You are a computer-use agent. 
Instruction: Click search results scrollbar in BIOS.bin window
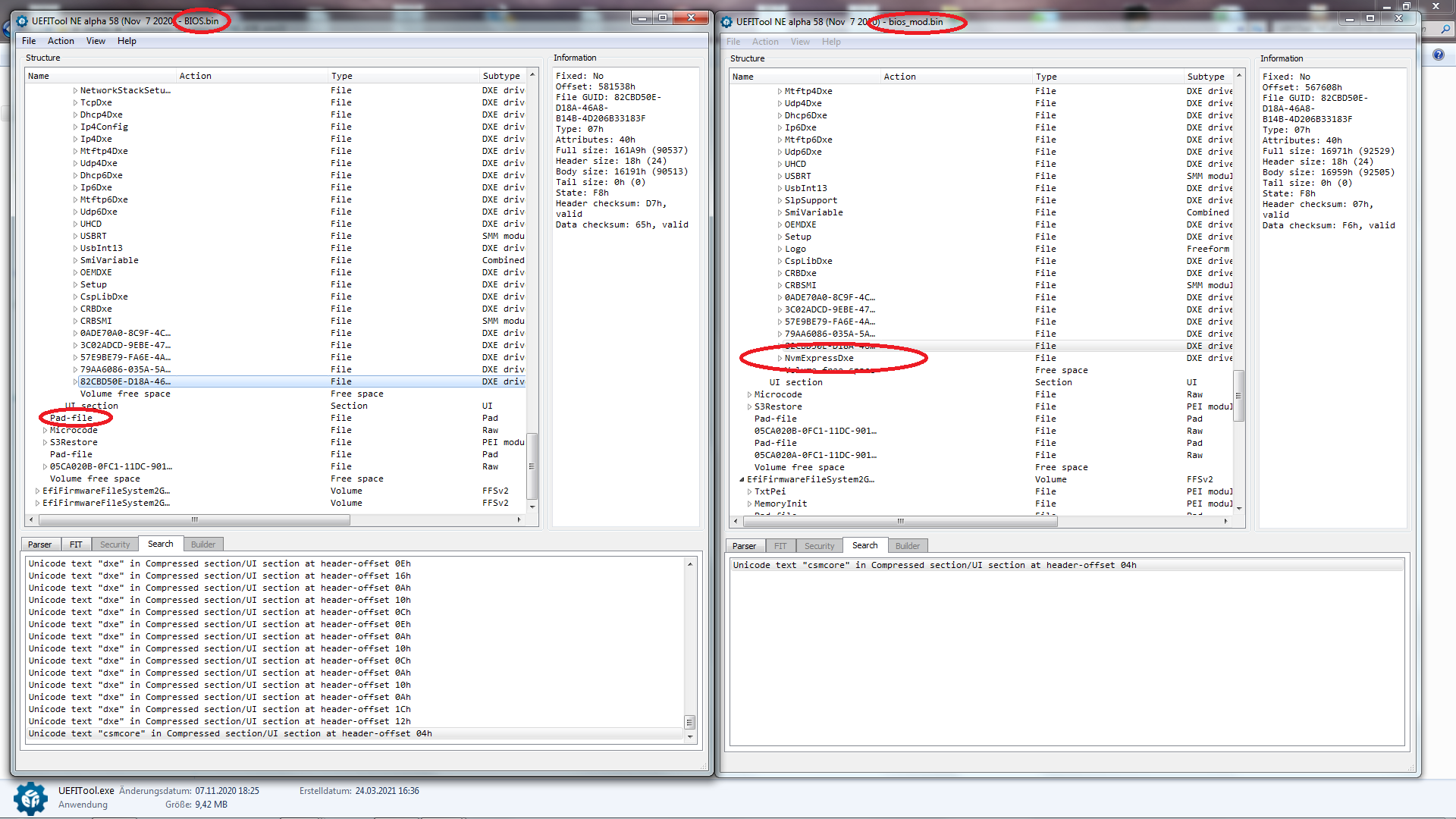click(689, 722)
